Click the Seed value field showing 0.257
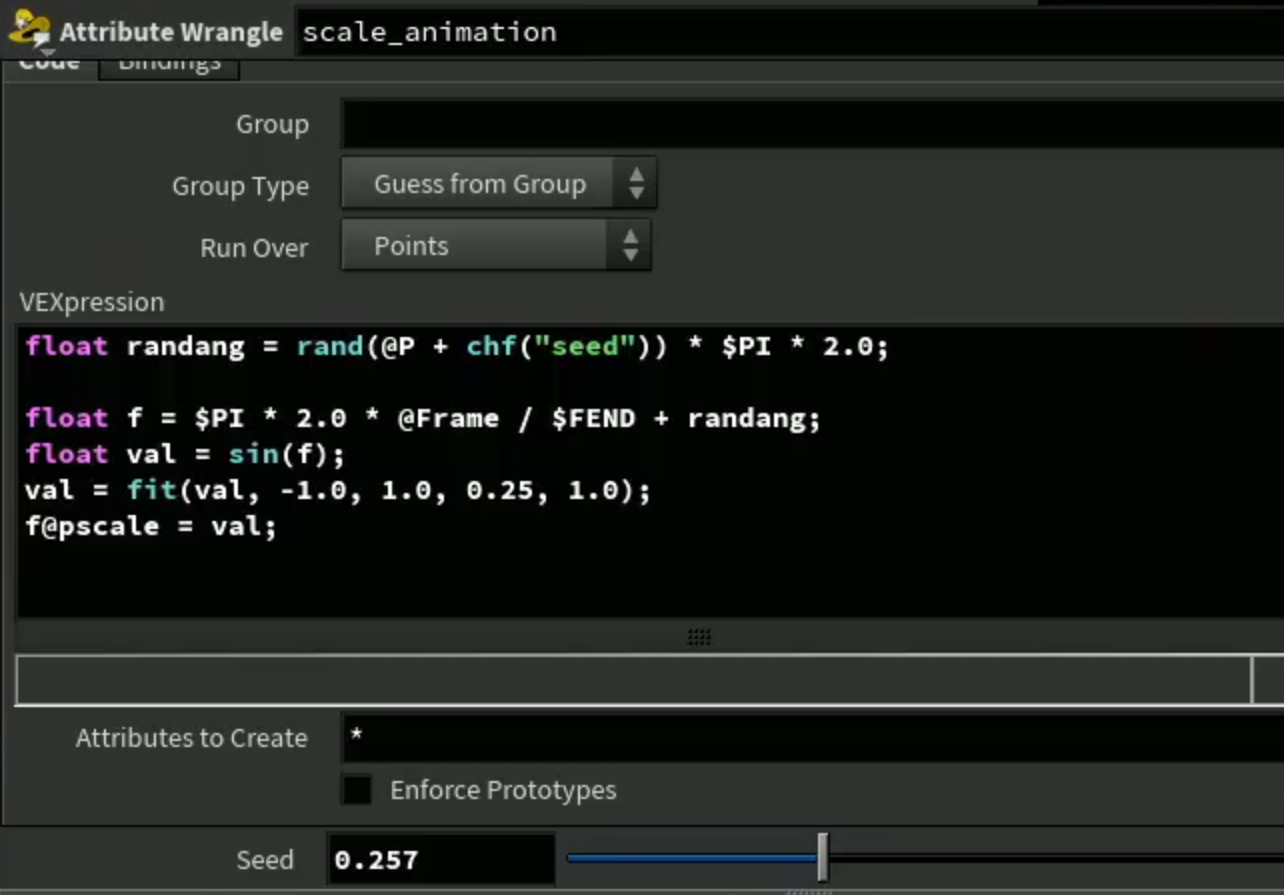Image resolution: width=1284 pixels, height=895 pixels. click(441, 860)
